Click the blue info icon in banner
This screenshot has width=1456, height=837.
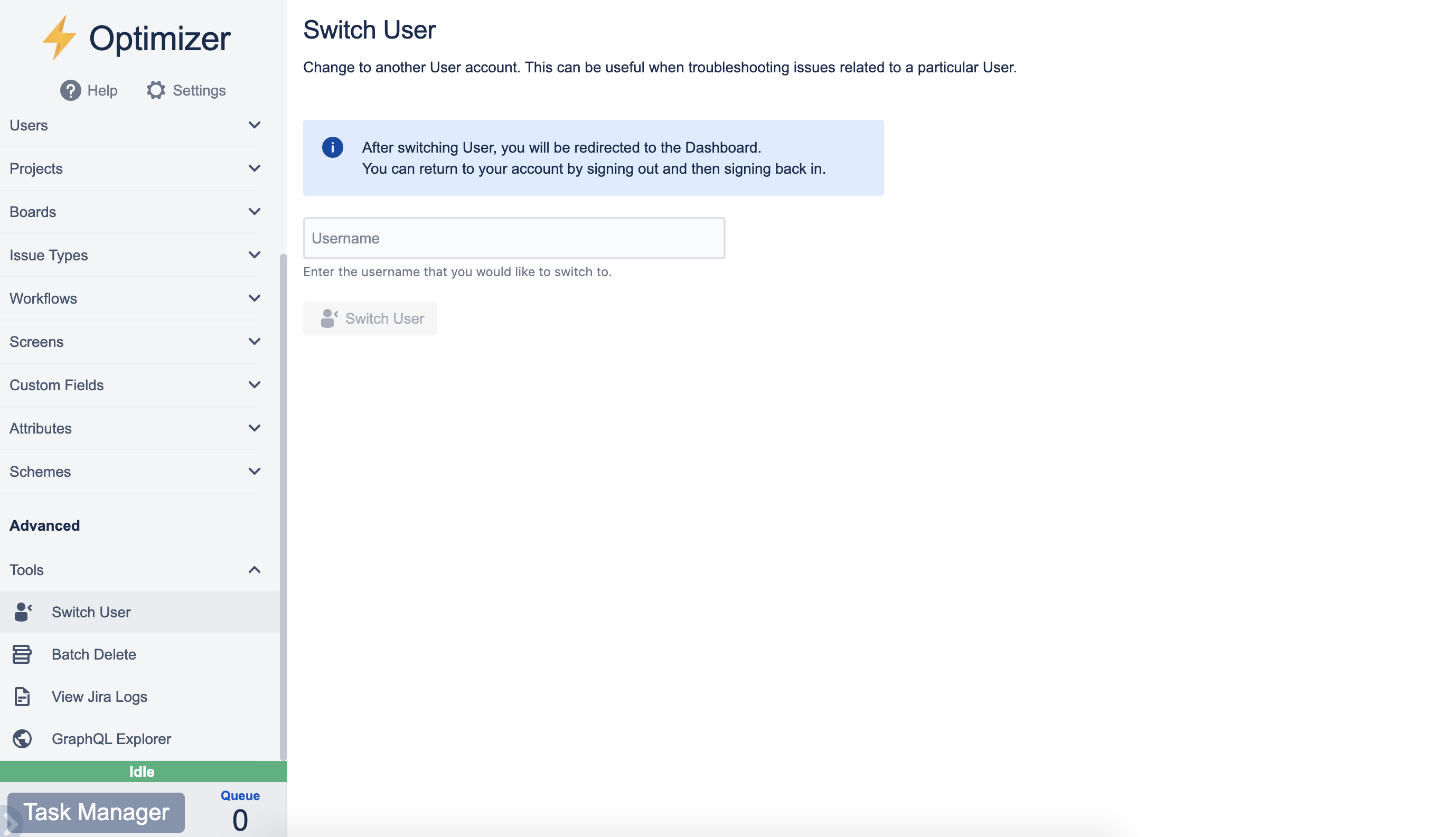coord(332,147)
